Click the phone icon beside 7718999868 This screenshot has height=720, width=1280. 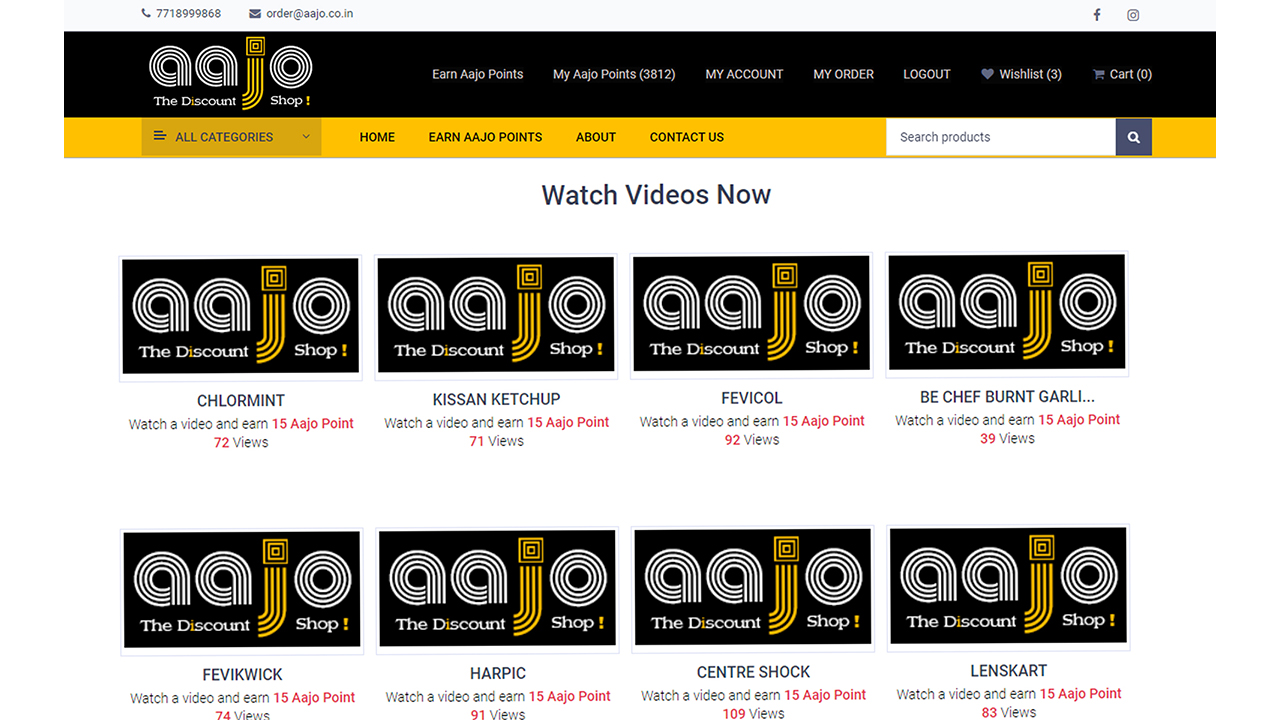146,14
